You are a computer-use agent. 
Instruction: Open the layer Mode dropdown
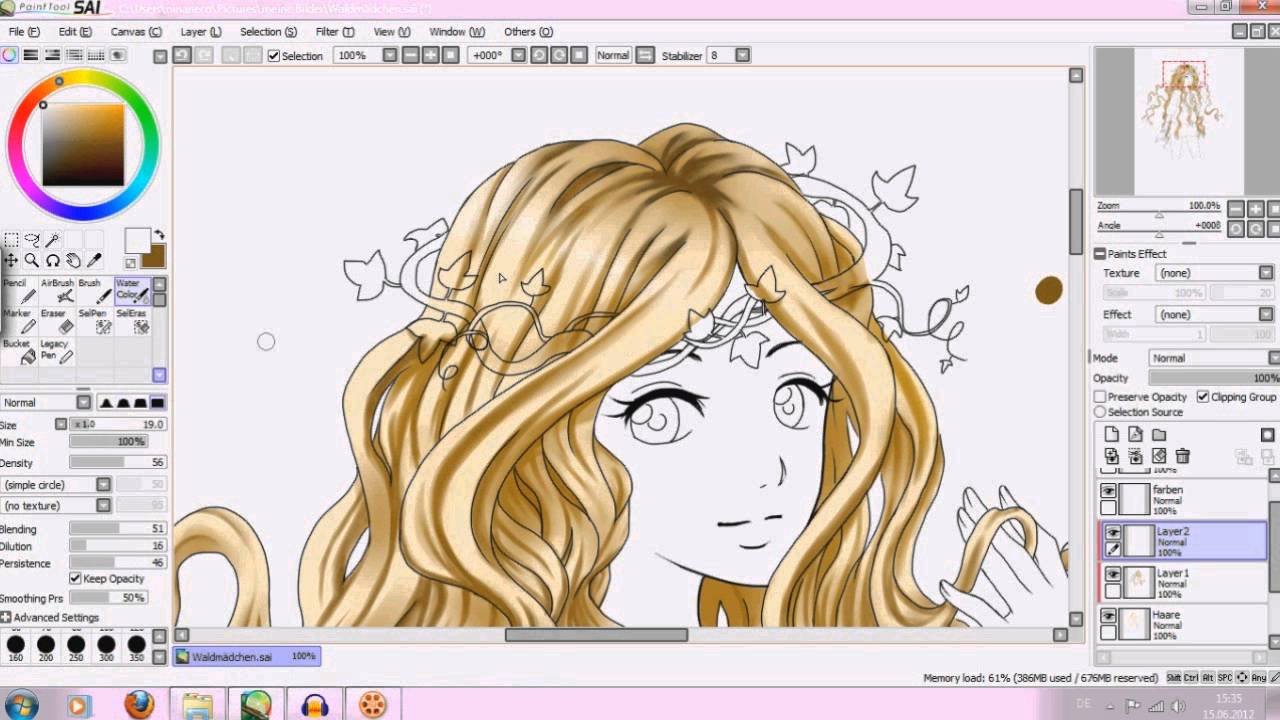point(1274,358)
